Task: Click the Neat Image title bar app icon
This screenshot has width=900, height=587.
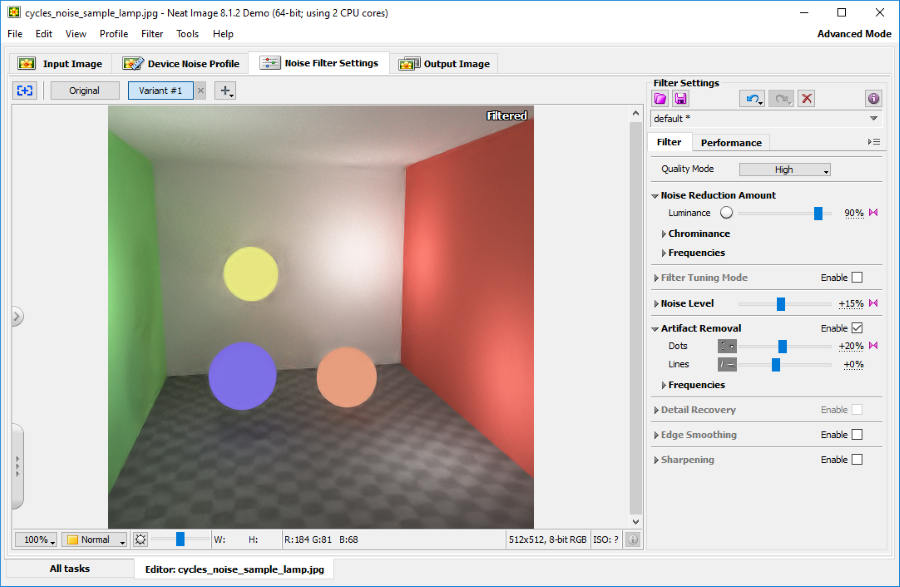Action: [x=14, y=12]
